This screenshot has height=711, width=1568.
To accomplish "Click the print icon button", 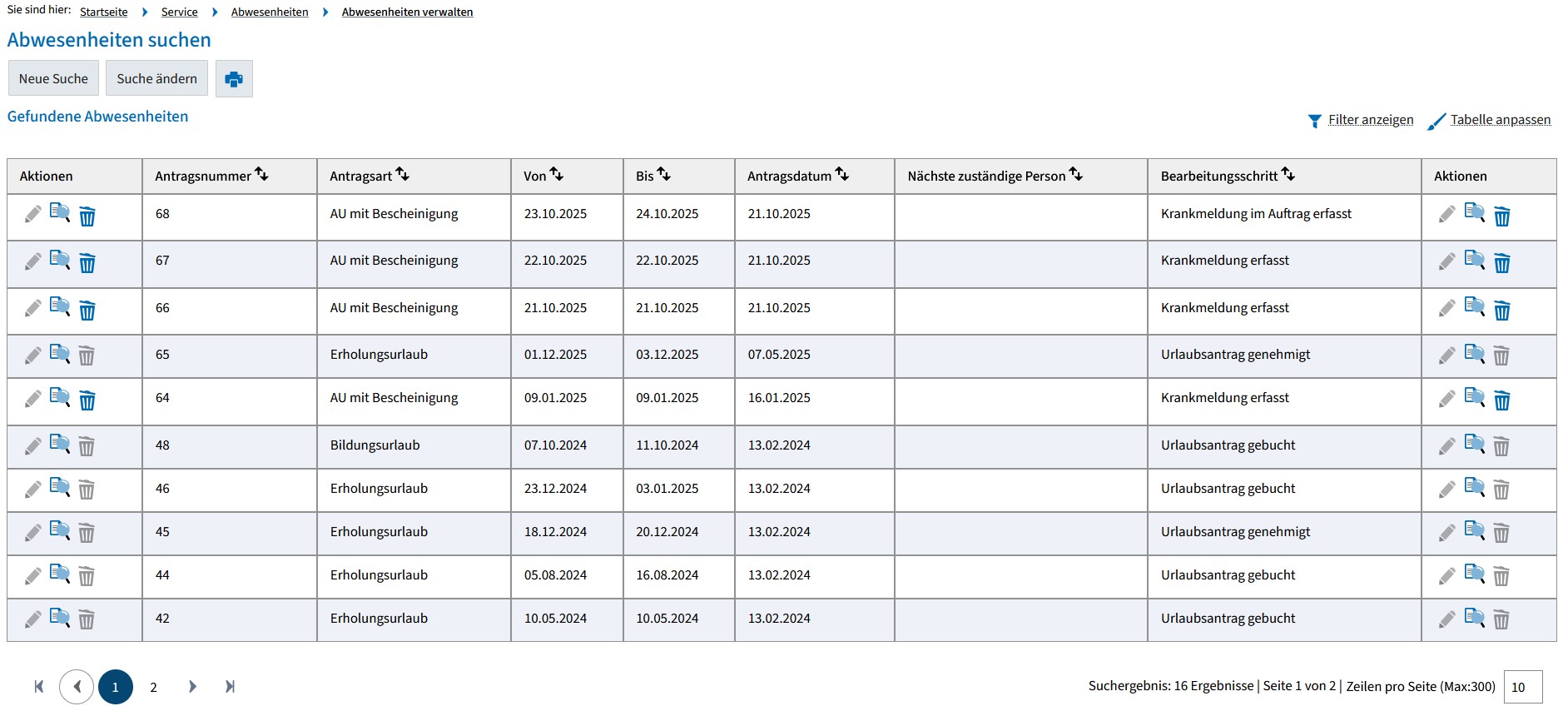I will (234, 79).
